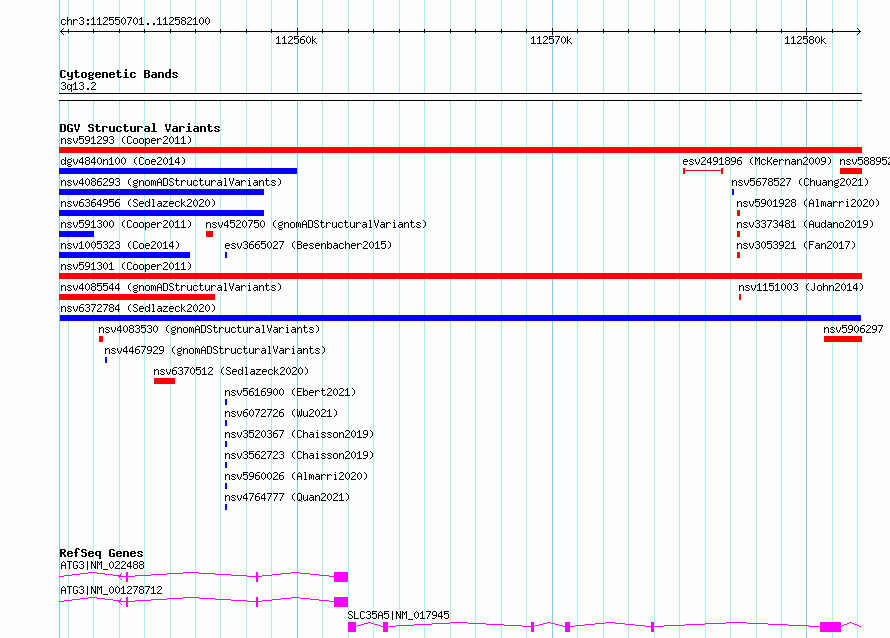Click nsv4083530 gnomAD variant label
This screenshot has height=638, width=890.
point(209,329)
